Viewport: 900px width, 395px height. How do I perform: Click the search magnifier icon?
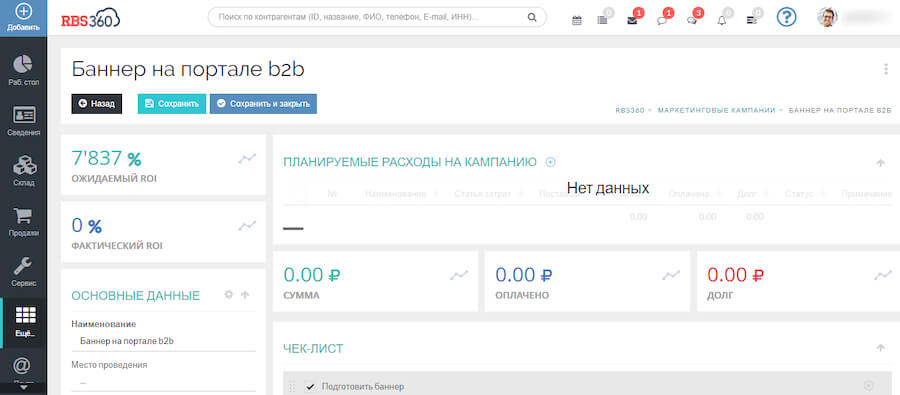532,17
